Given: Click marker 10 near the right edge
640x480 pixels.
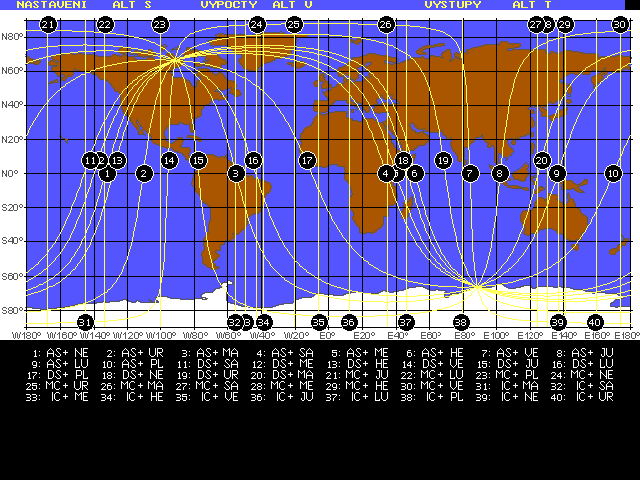Looking at the screenshot, I should click(613, 173).
